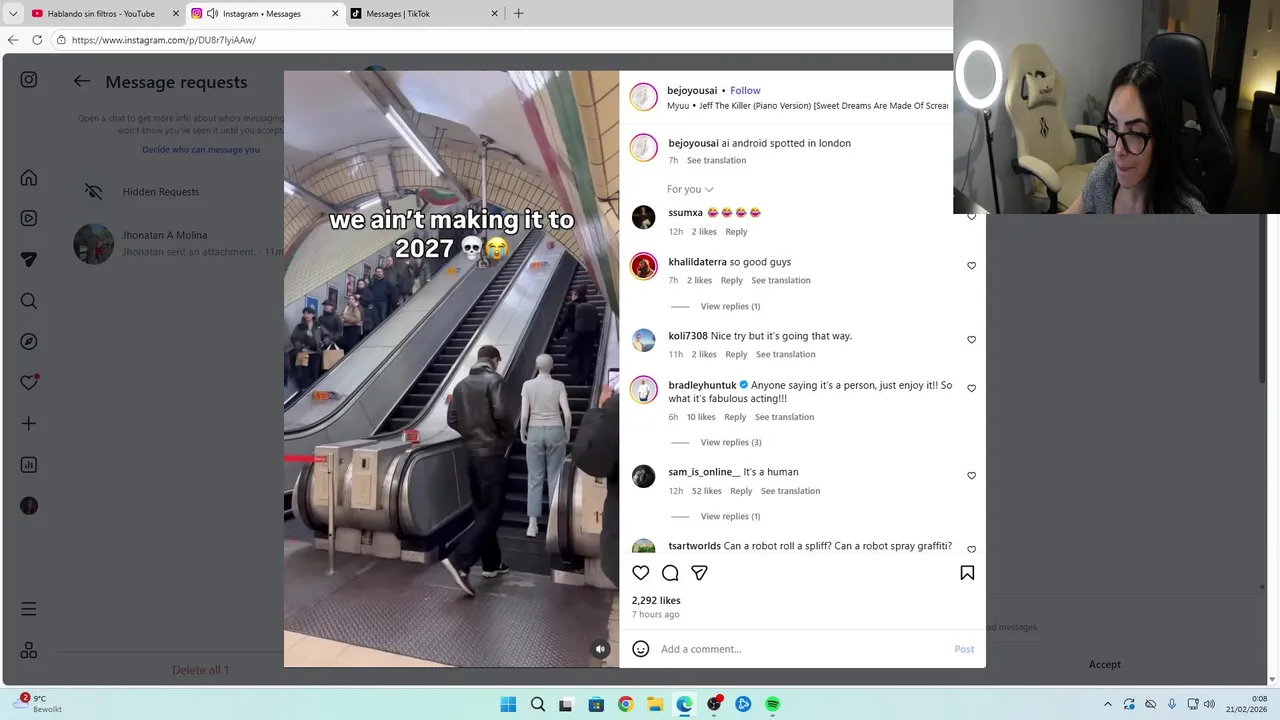Reload the page
This screenshot has height=720, width=1280.
point(37,40)
